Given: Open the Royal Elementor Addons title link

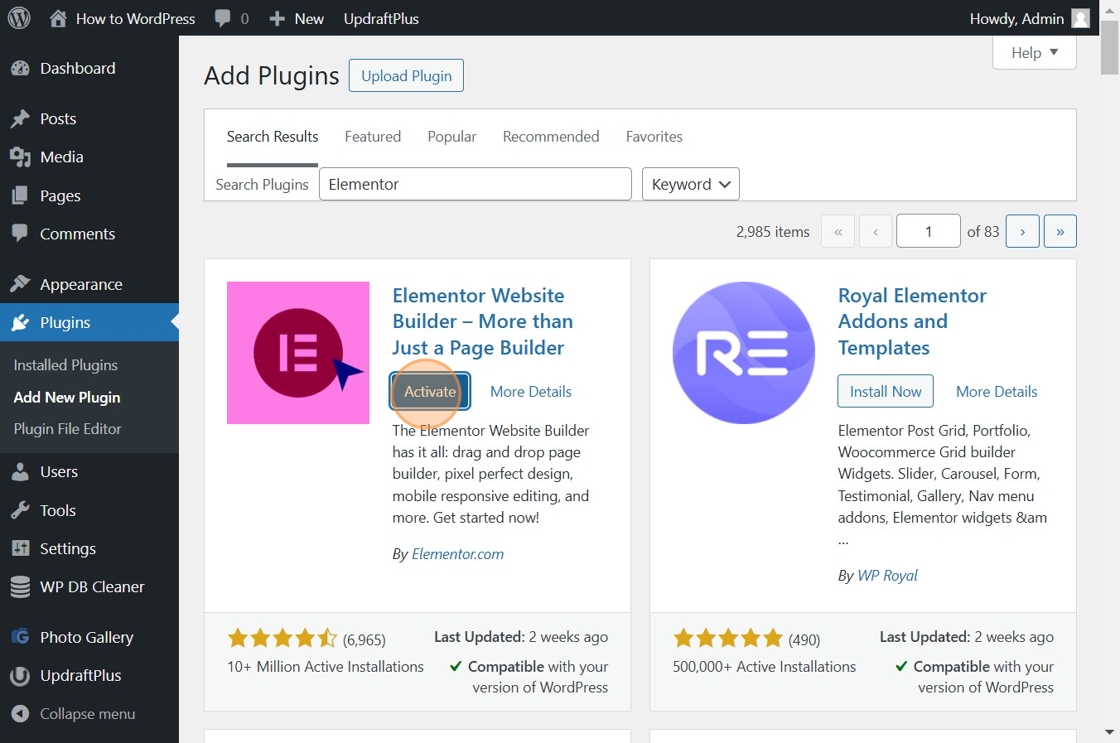Looking at the screenshot, I should click(912, 321).
